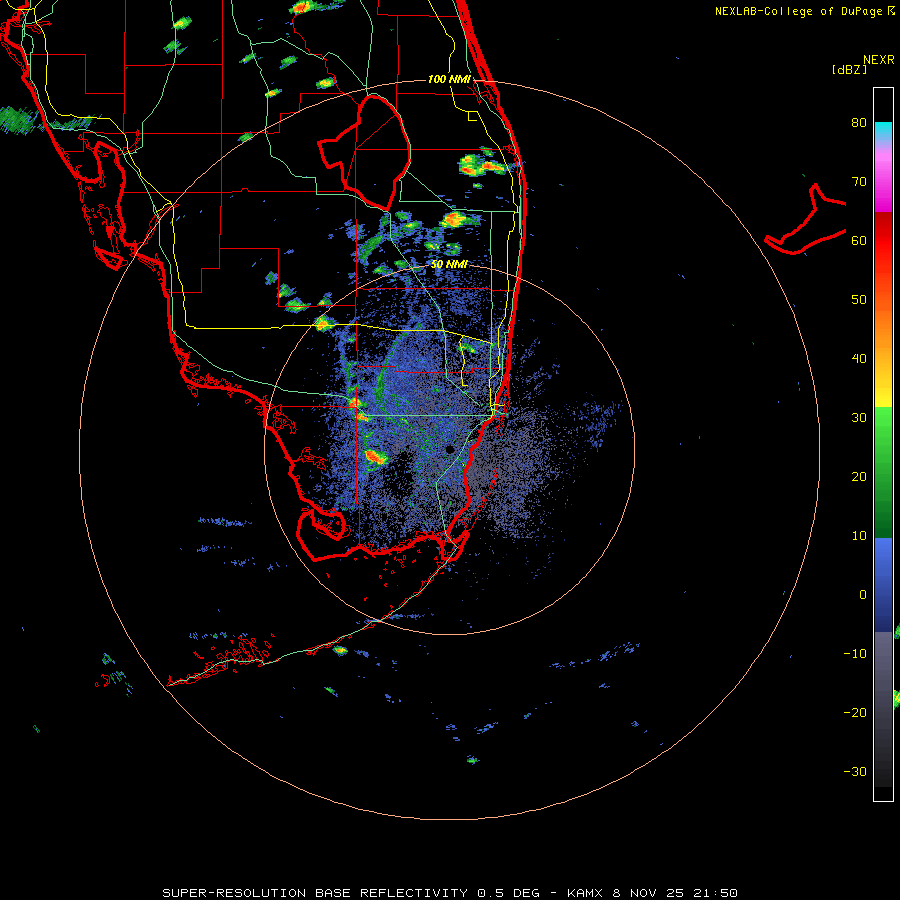This screenshot has height=900, width=900.
Task: Click the 70 value on the dBZ scale
Action: pos(859,182)
